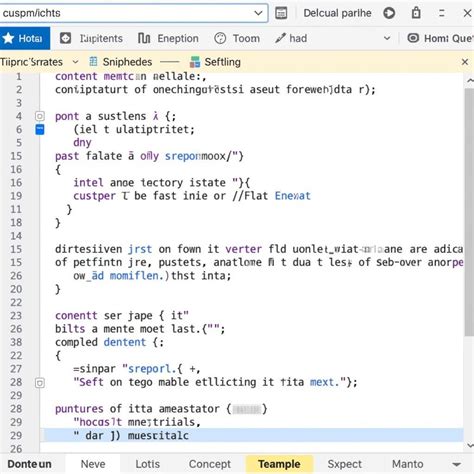Click the scrollbar up arrow
Image resolution: width=474 pixels, height=474 pixels.
(x=470, y=80)
